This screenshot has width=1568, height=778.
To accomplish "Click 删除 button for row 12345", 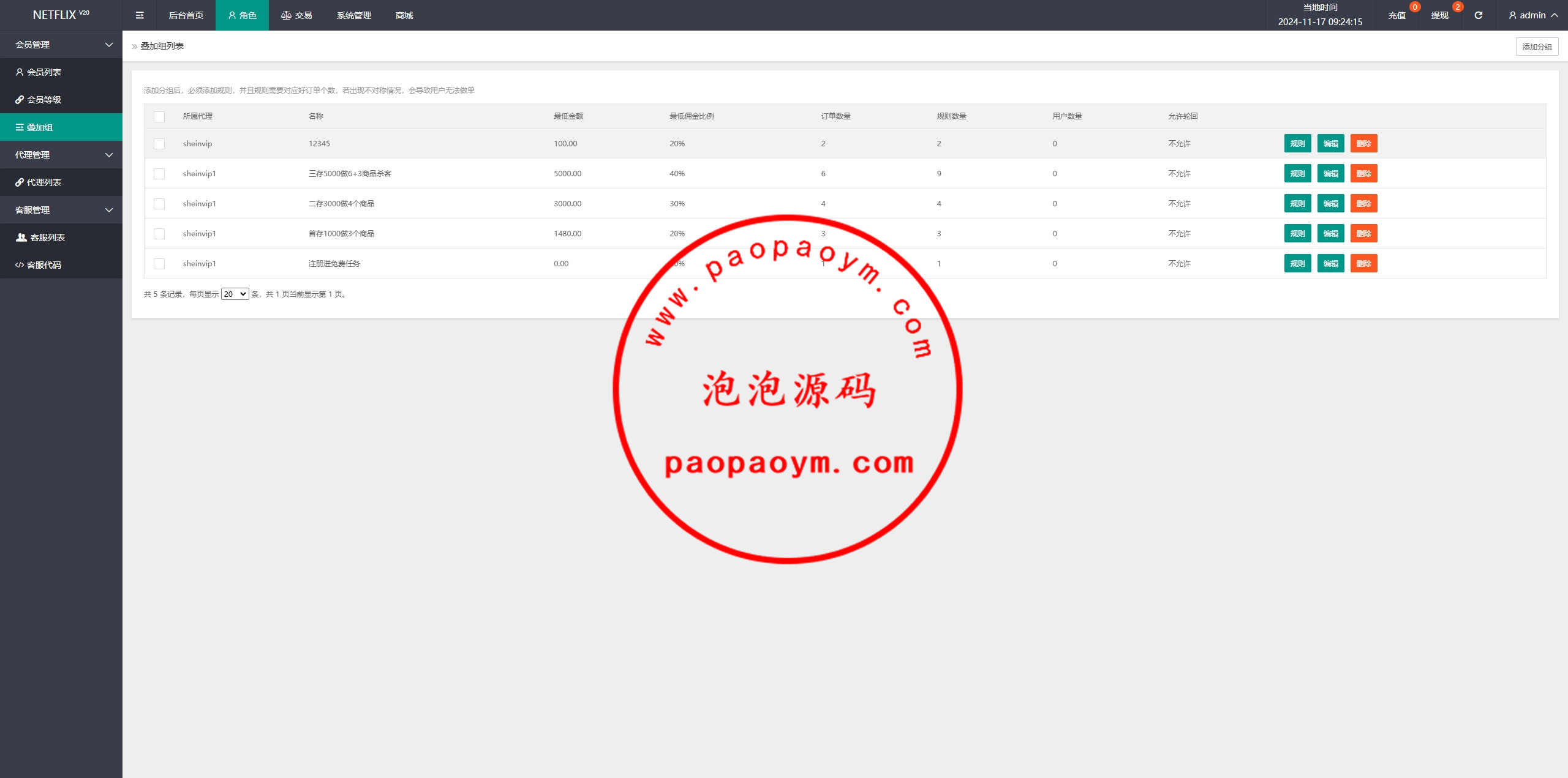I will (1364, 144).
